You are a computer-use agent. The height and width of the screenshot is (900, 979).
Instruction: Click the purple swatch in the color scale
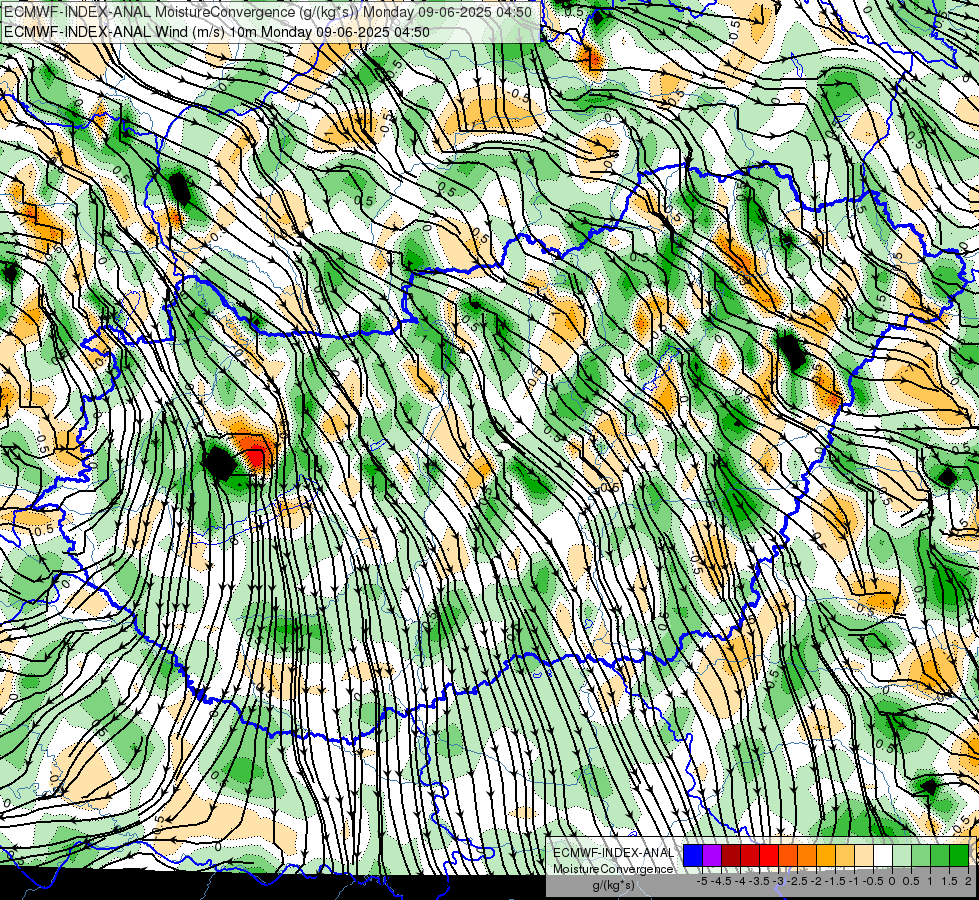[x=712, y=856]
